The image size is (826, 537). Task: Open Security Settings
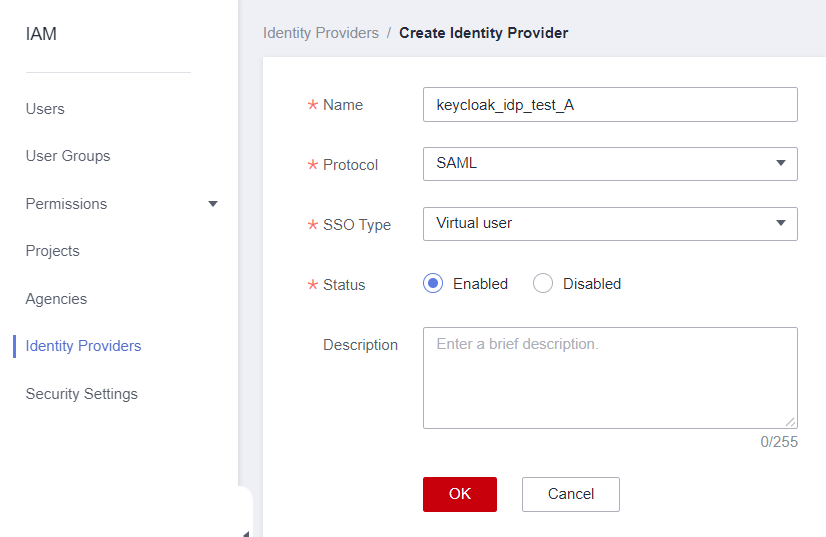[x=81, y=394]
